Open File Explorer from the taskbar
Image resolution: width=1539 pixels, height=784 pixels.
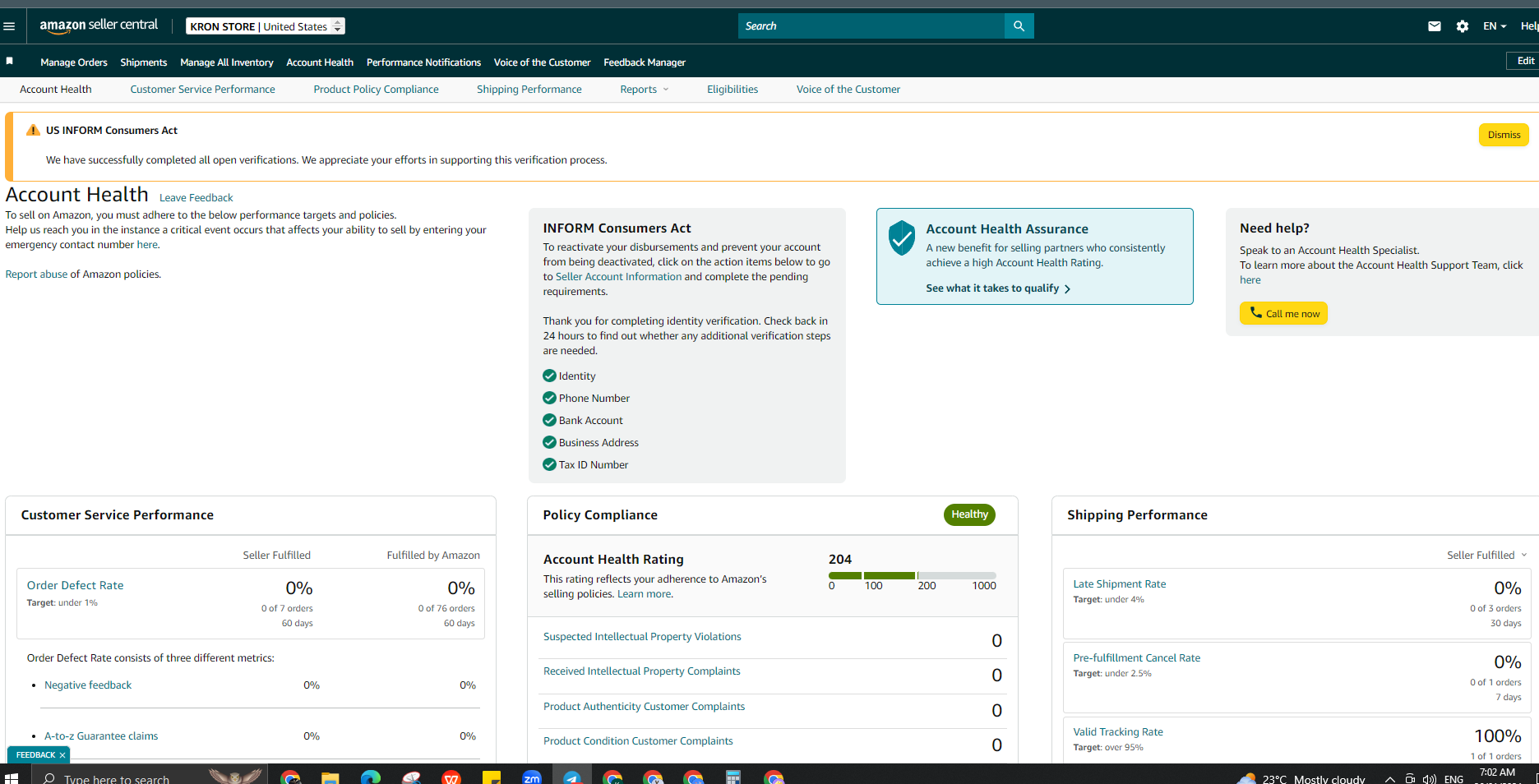point(330,777)
